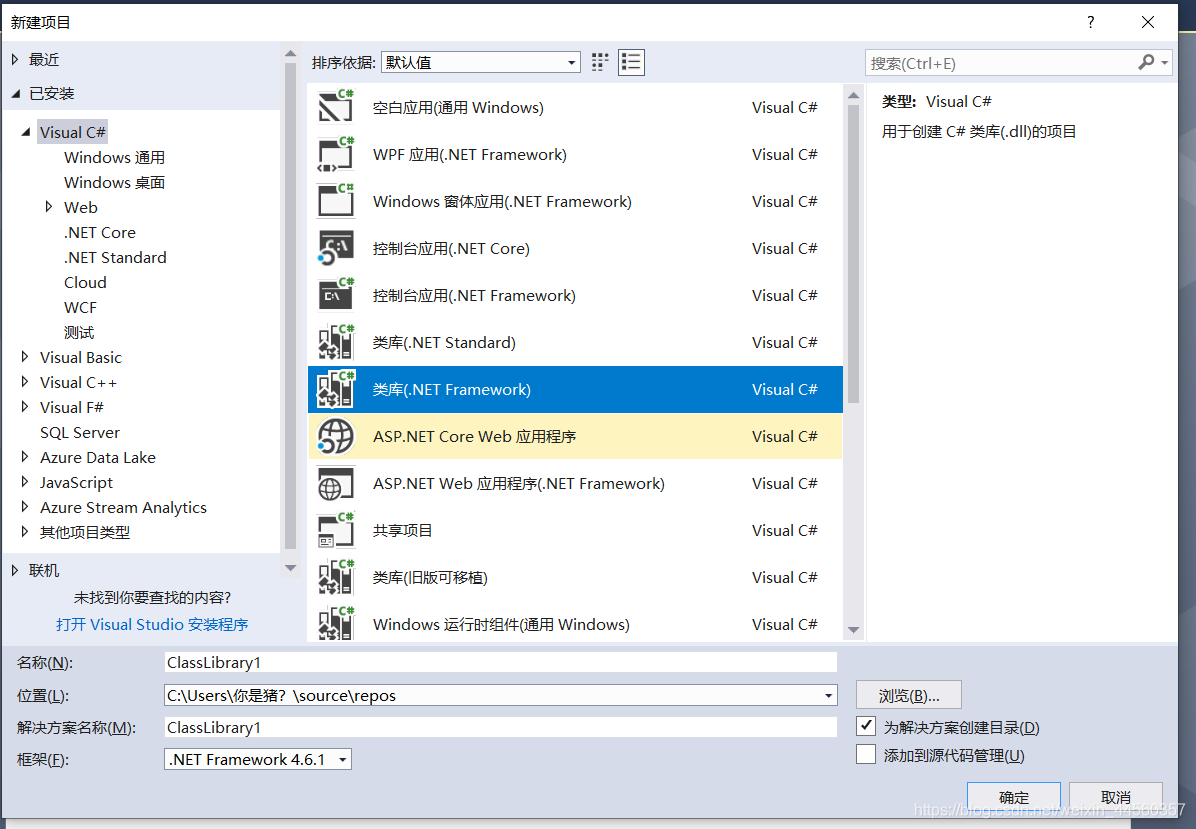Click the 类库(旧版可移植) template icon

coord(336,577)
